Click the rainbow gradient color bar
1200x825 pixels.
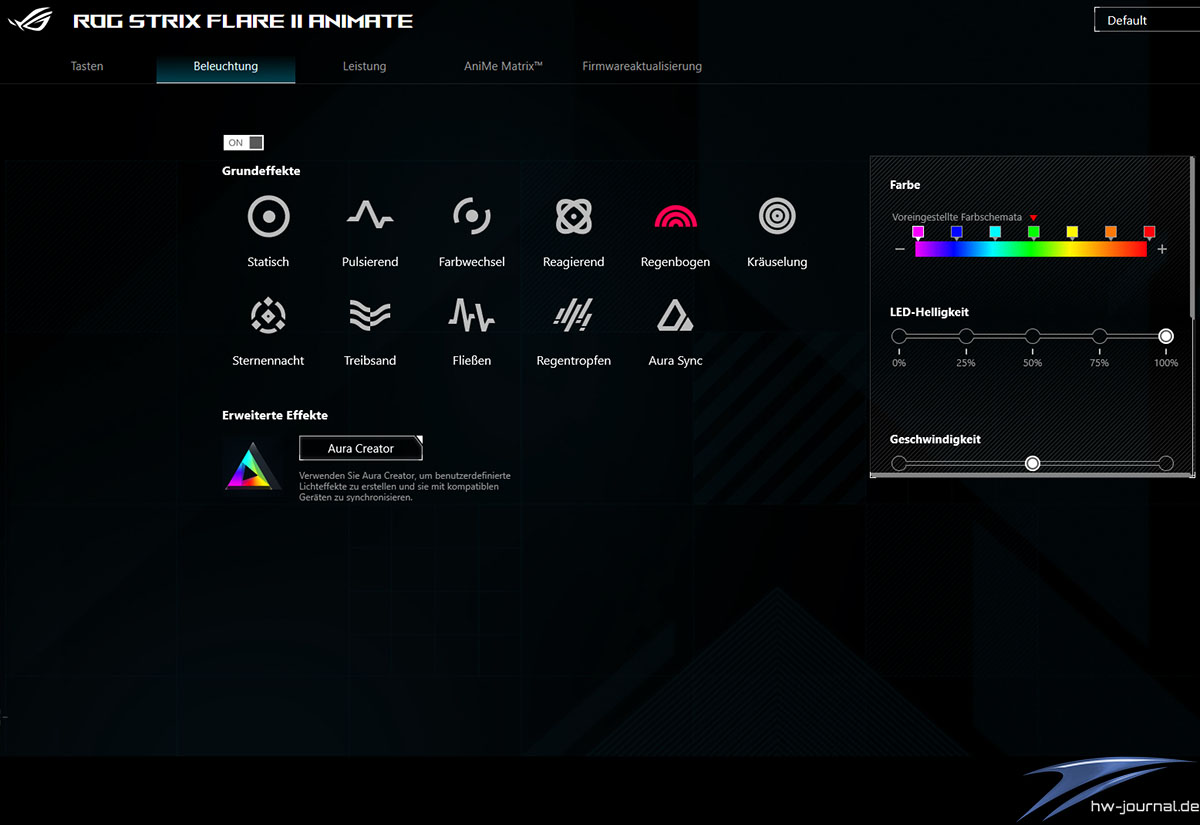(1030, 249)
